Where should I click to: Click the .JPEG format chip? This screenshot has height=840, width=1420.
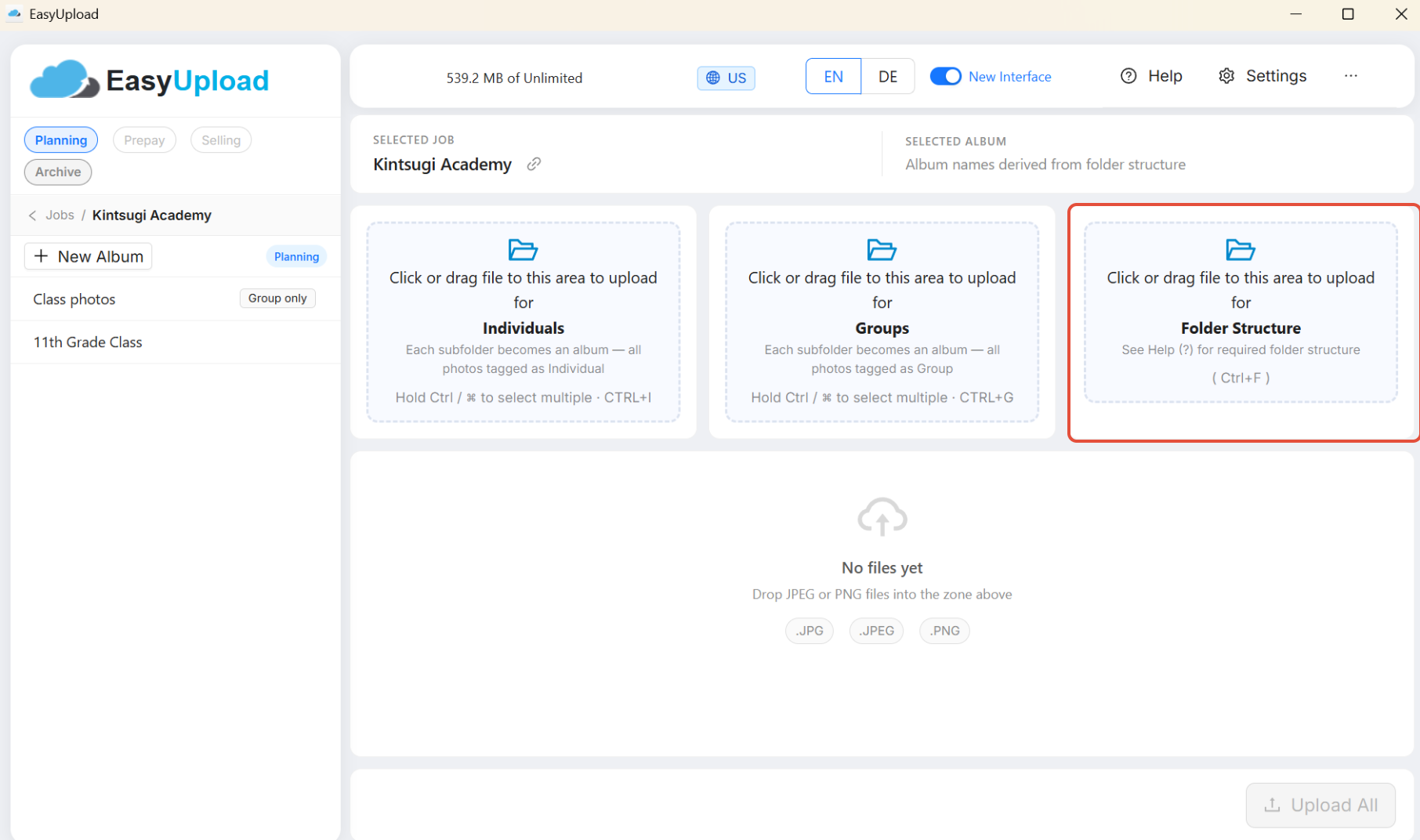(876, 631)
